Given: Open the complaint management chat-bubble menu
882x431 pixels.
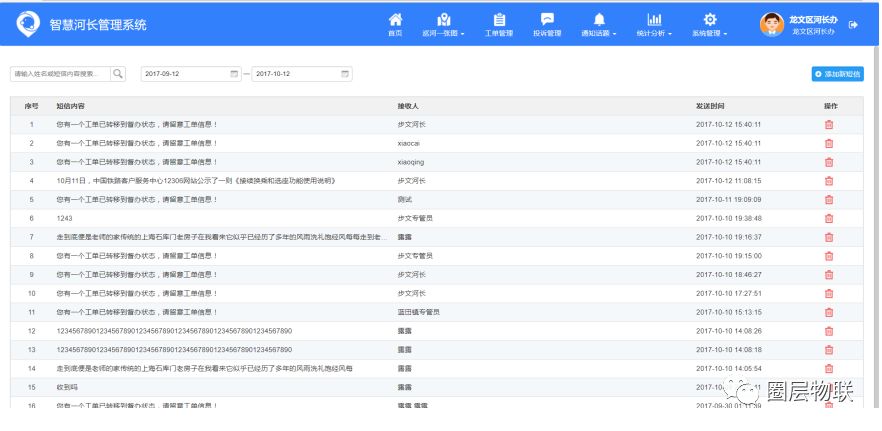Looking at the screenshot, I should tap(547, 25).
